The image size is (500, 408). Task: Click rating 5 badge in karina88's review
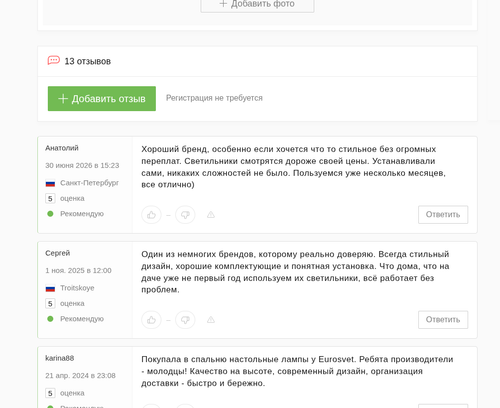click(x=50, y=393)
